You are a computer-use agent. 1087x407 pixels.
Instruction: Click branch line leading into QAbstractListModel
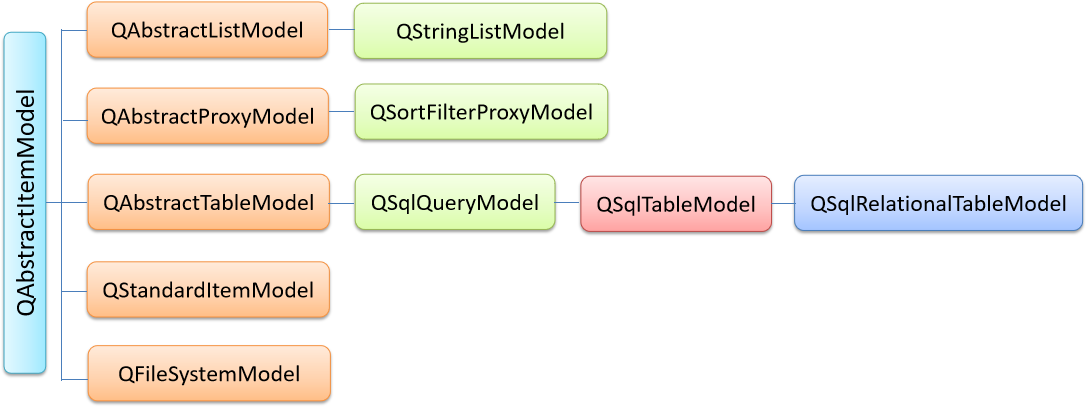tap(74, 30)
